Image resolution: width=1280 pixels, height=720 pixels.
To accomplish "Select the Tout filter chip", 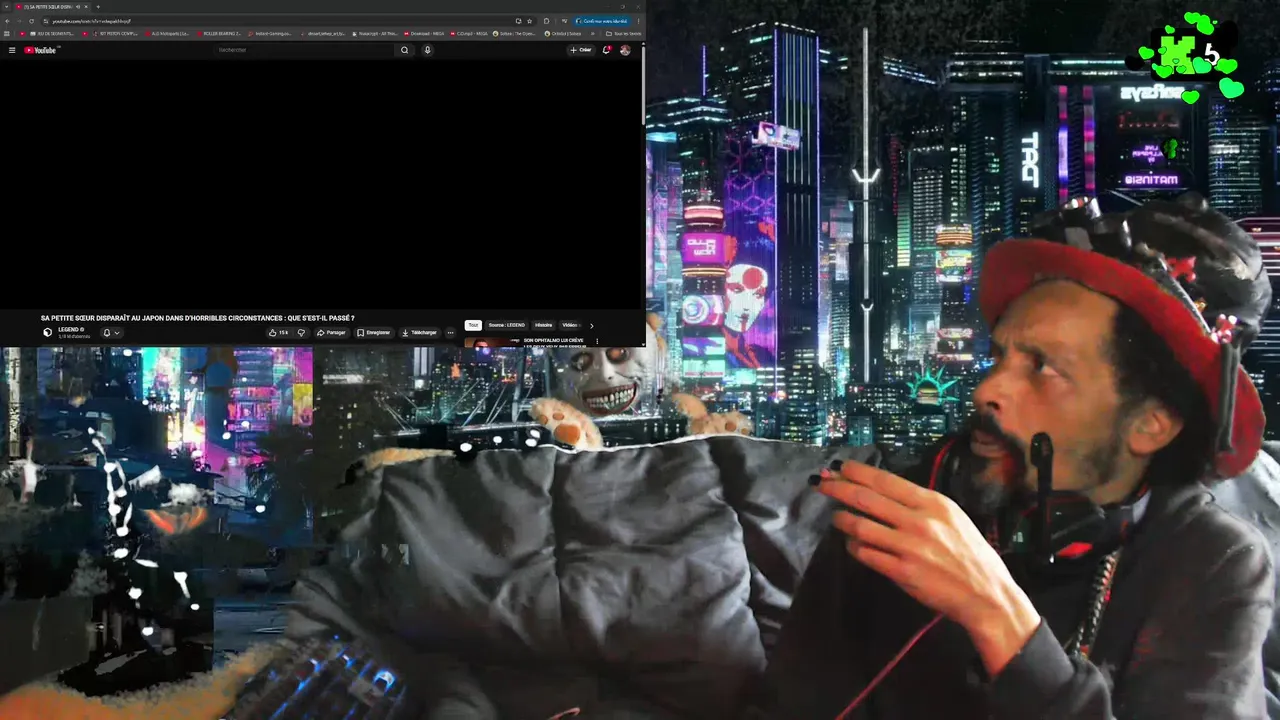I will click(x=473, y=325).
